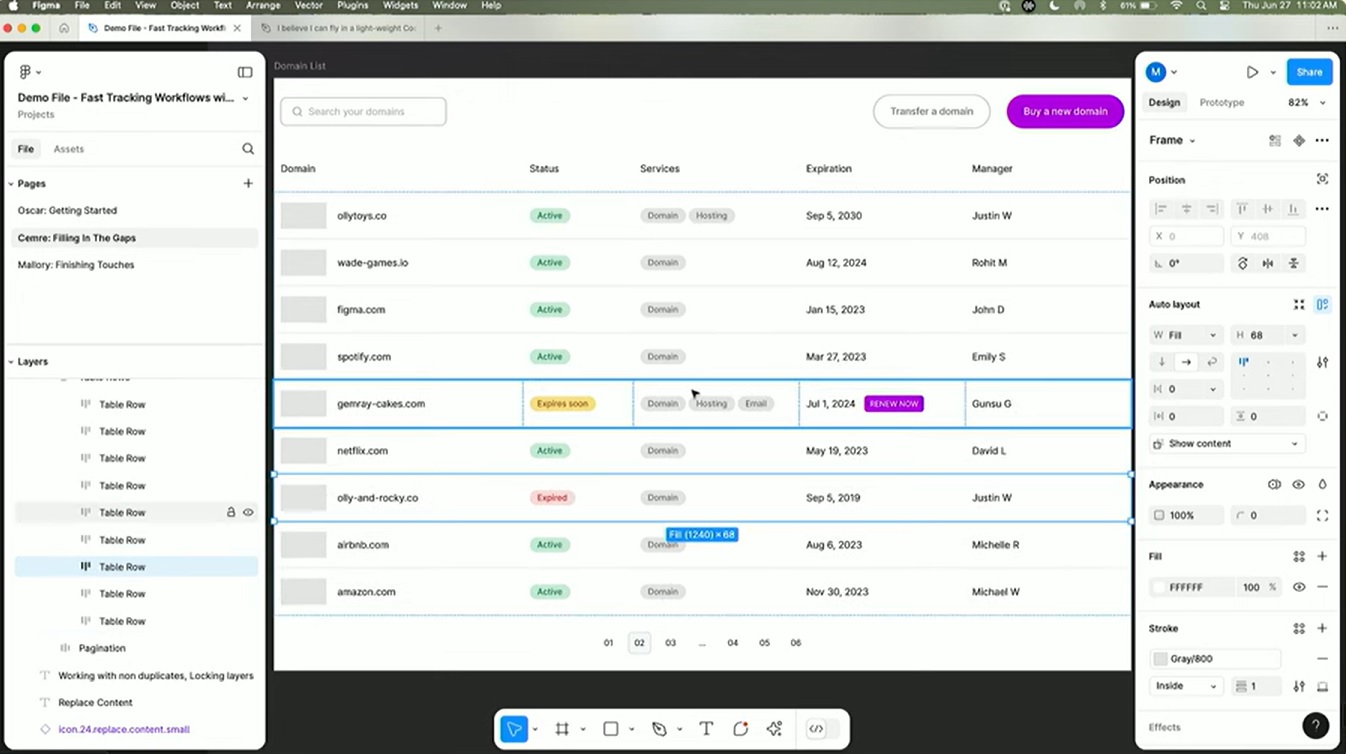
Task: Open fill styles grid icon
Action: click(1299, 557)
